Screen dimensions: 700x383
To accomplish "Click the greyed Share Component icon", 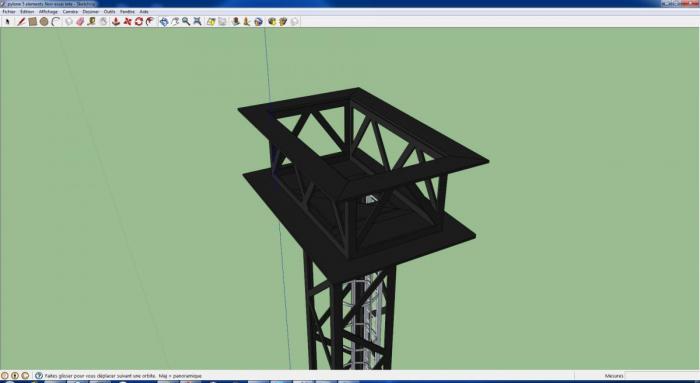I will click(295, 21).
